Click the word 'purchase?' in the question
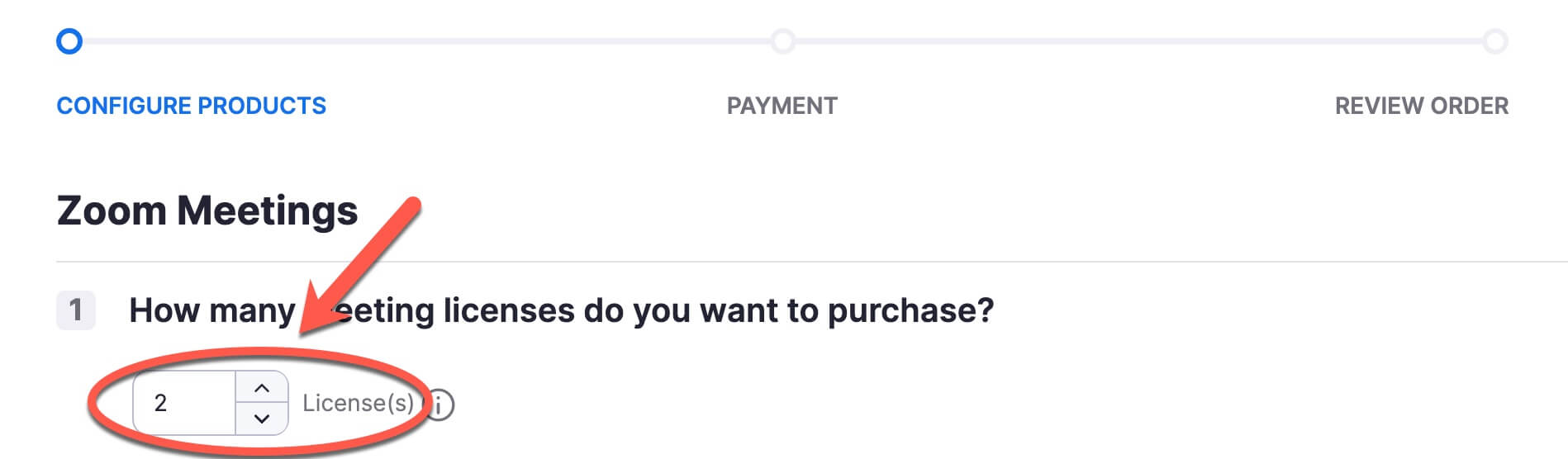 pos(910,310)
